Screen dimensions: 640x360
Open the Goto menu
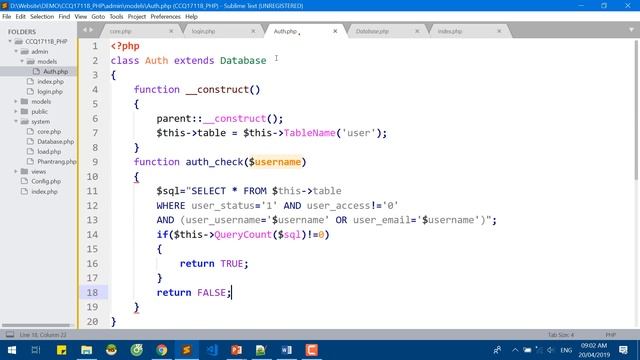coord(98,17)
